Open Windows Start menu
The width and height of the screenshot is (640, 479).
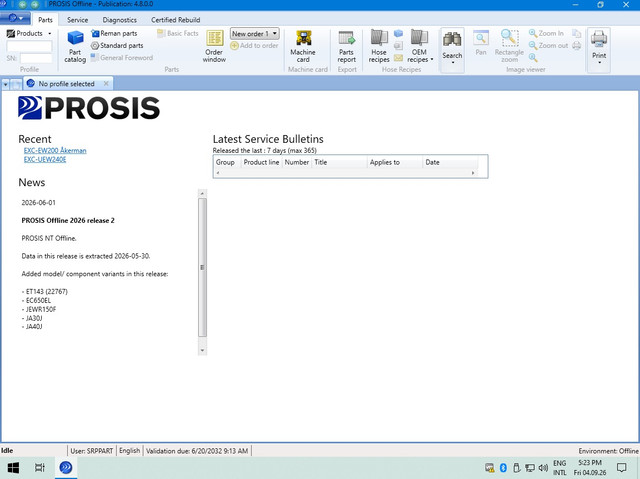pyautogui.click(x=13, y=468)
